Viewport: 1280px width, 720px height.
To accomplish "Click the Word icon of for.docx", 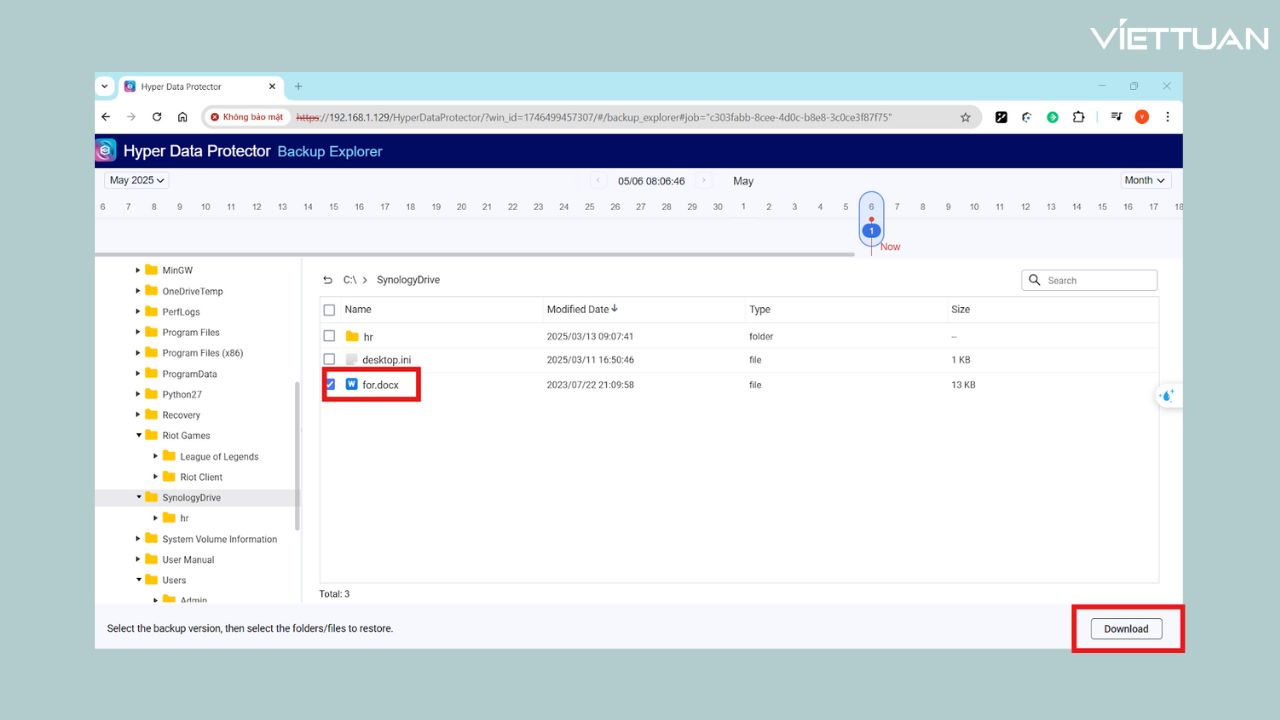I will pyautogui.click(x=351, y=384).
